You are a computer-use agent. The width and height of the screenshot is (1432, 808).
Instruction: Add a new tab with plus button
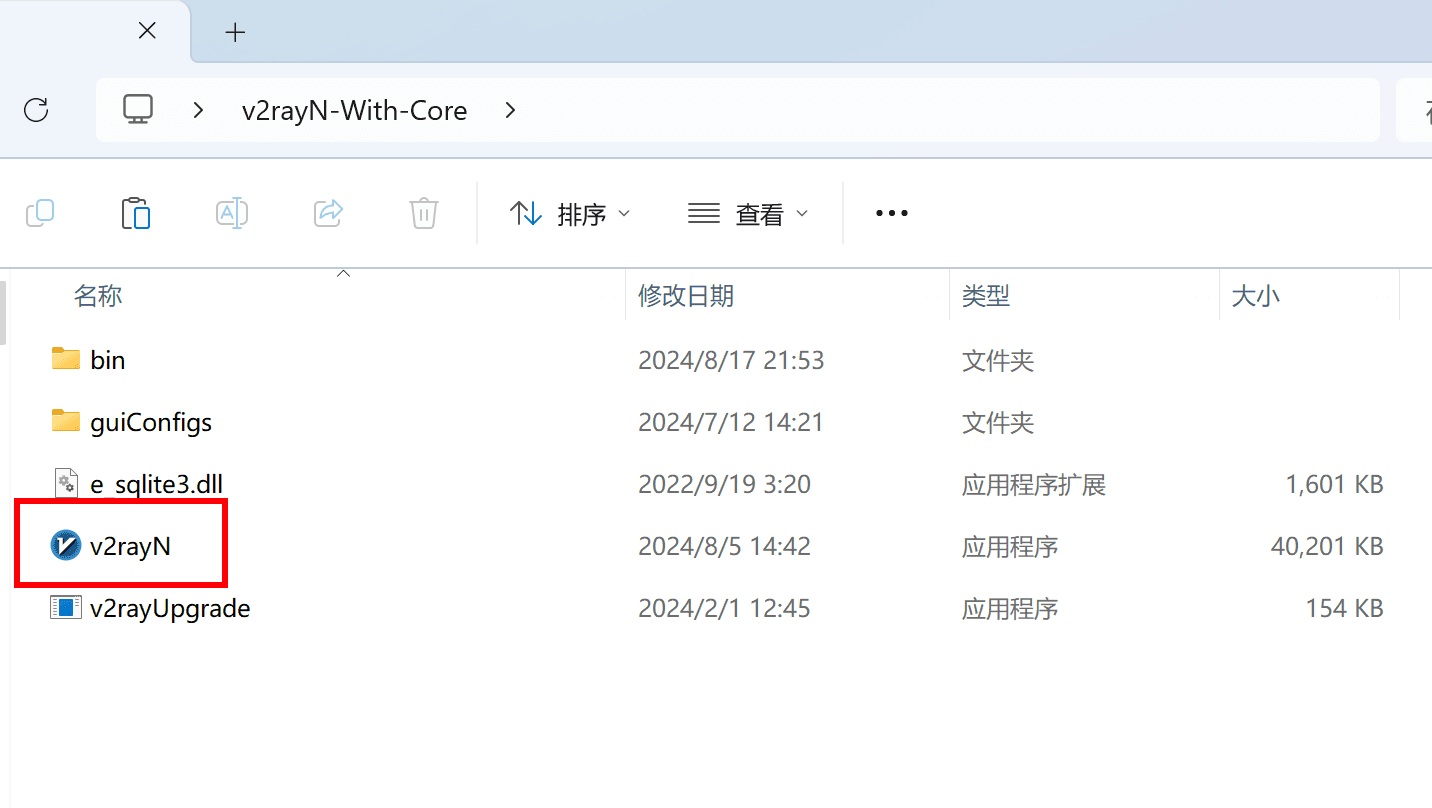[235, 33]
